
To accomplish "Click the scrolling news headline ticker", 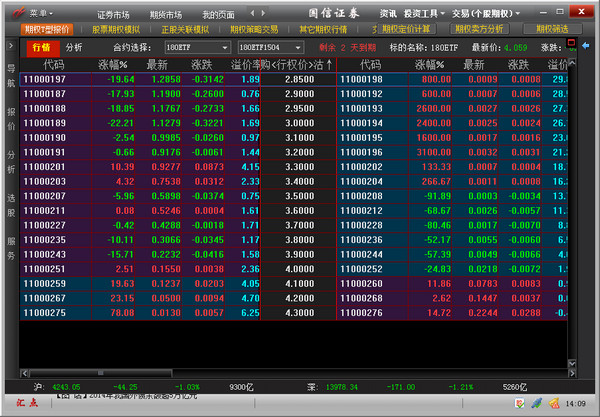I will coord(126,396).
